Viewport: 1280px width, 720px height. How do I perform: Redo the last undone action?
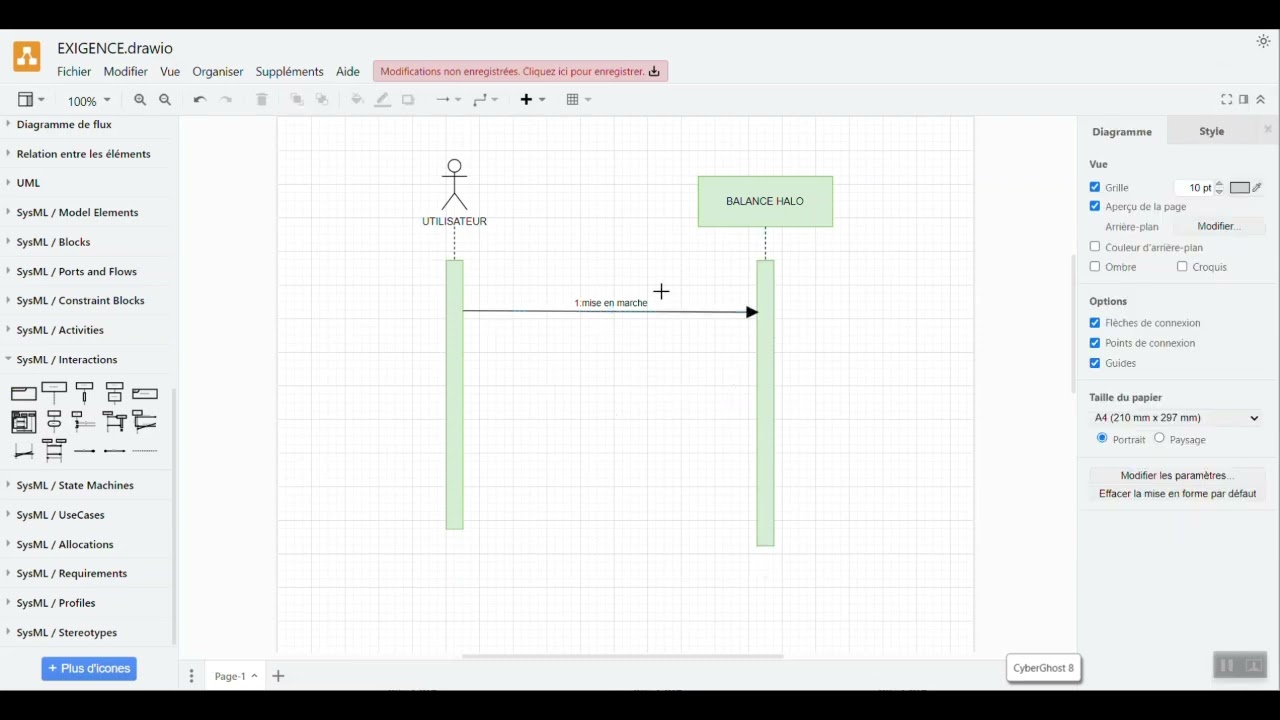coord(227,100)
